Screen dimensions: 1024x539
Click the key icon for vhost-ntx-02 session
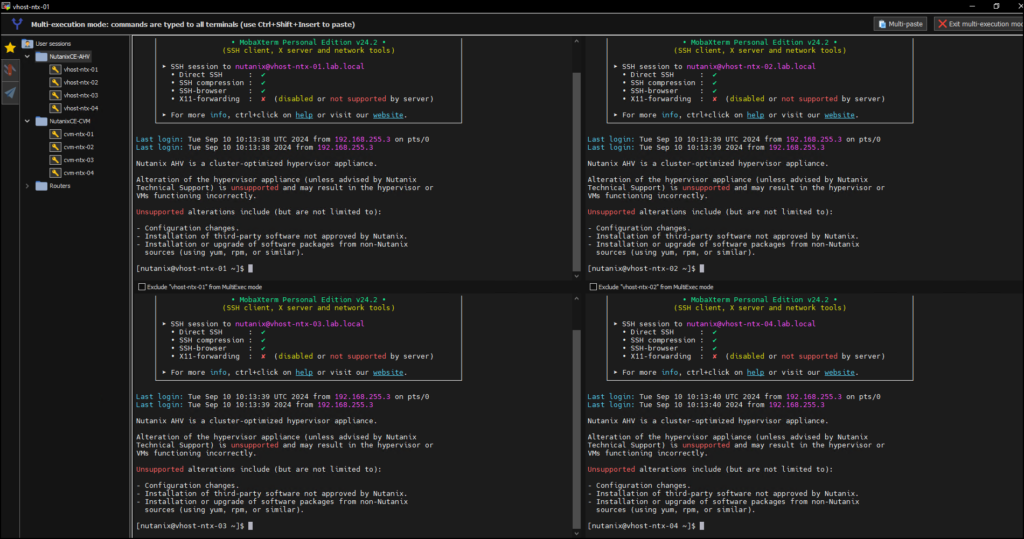click(x=56, y=82)
